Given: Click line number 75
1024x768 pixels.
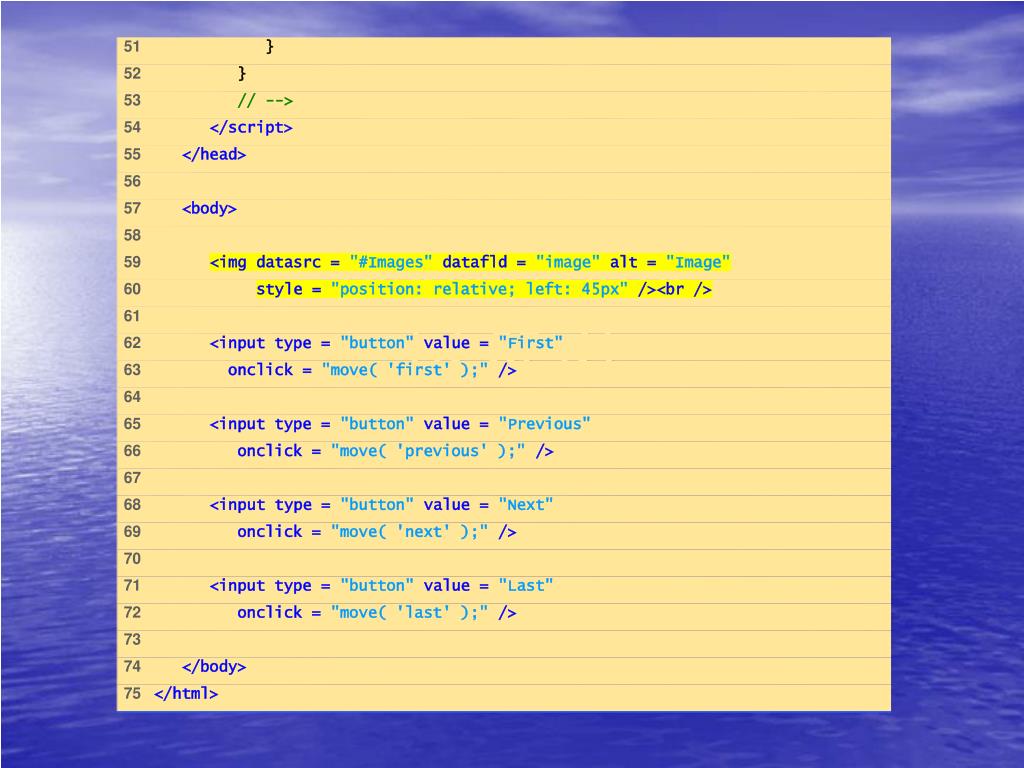Looking at the screenshot, I should coord(132,694).
